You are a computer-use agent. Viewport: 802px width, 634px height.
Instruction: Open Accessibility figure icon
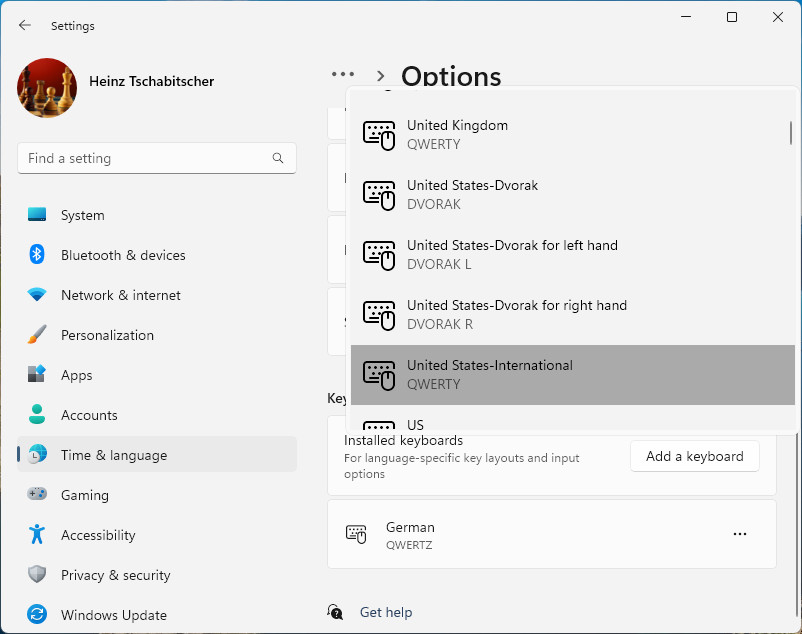tap(37, 534)
